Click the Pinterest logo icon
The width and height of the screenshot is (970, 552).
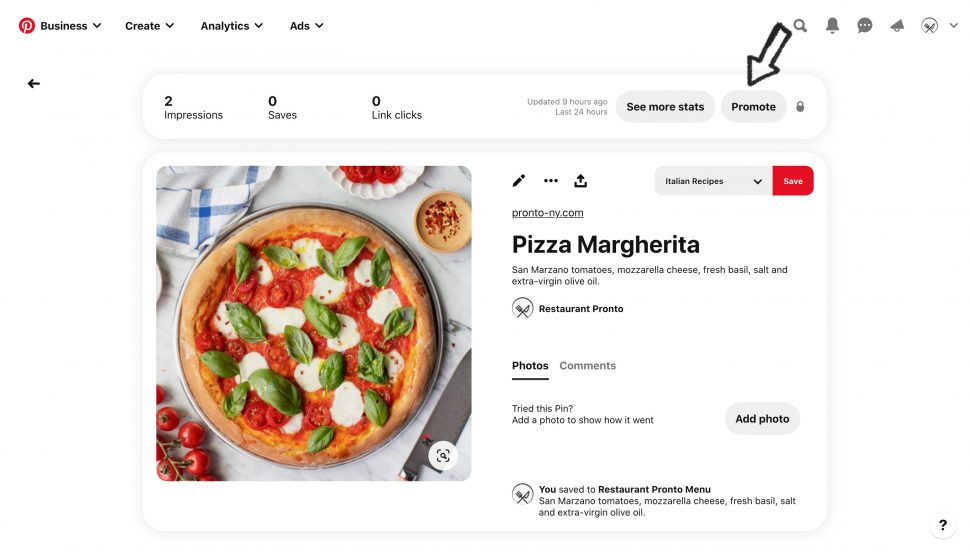point(27,26)
